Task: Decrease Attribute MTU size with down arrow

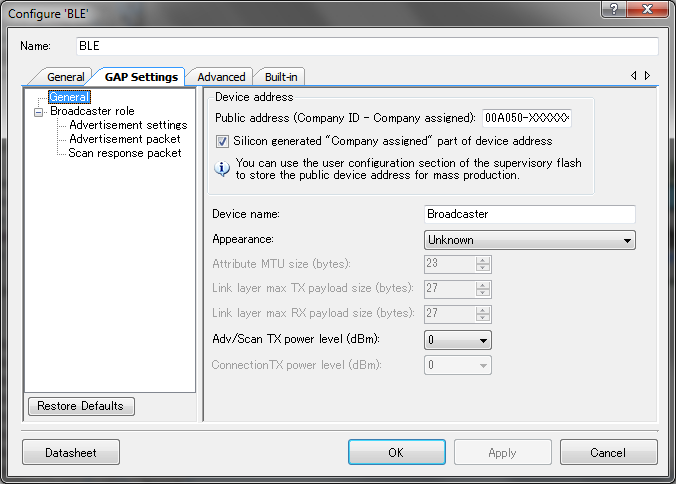Action: pos(483,268)
